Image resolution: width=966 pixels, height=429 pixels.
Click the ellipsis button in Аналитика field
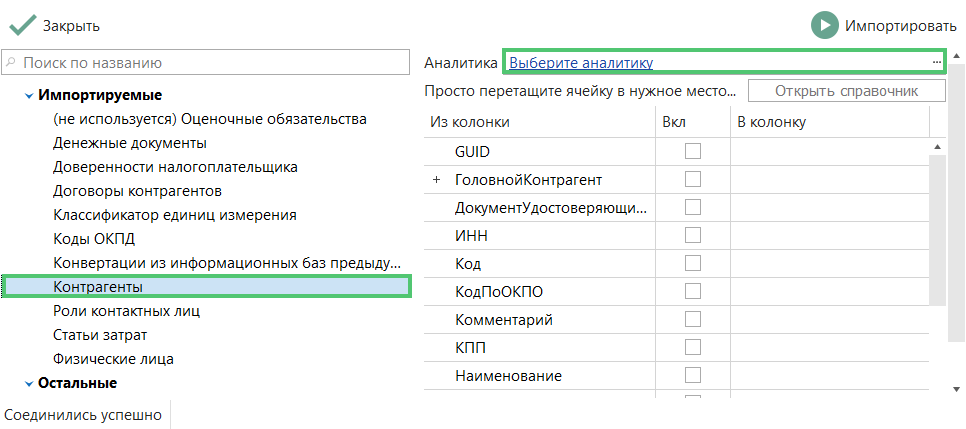coord(936,62)
